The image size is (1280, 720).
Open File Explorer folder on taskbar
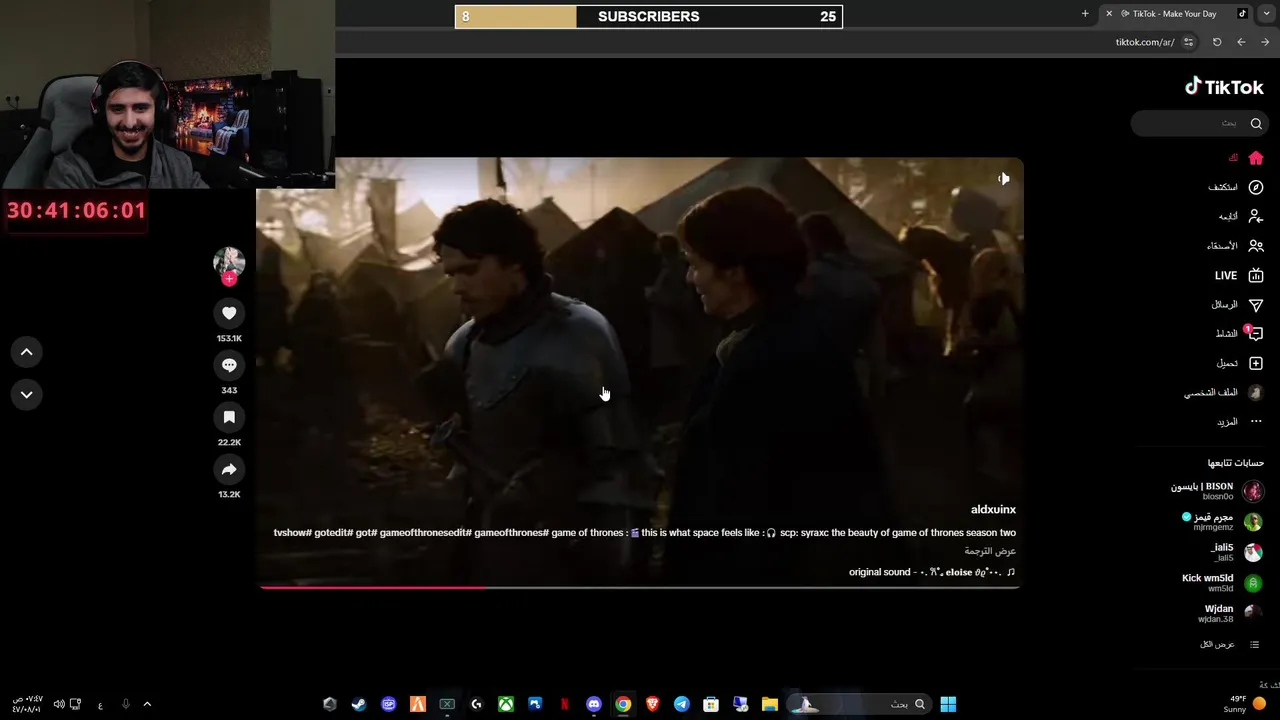pos(770,704)
